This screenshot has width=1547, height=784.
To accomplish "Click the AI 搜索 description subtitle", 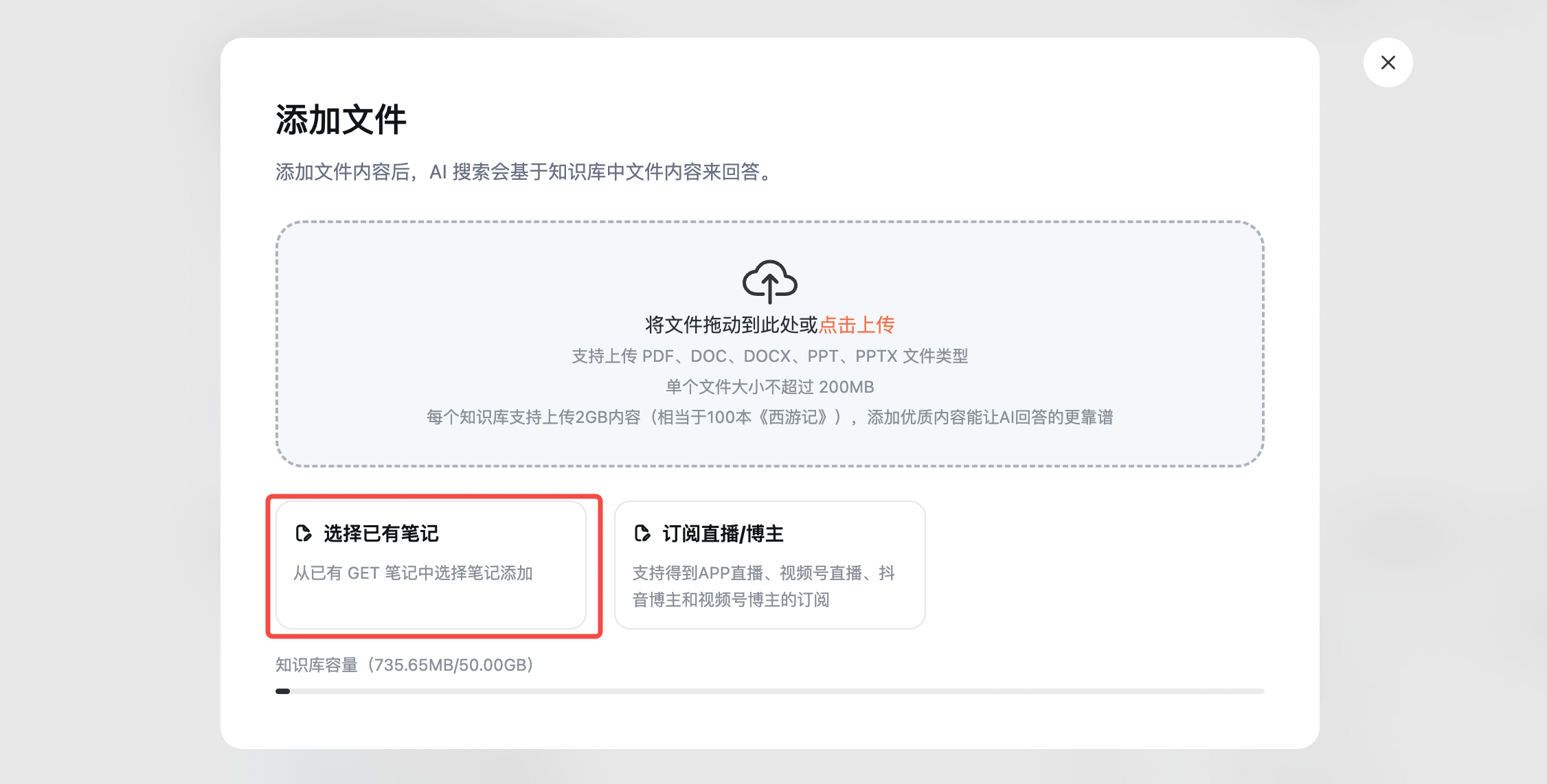I will point(525,172).
